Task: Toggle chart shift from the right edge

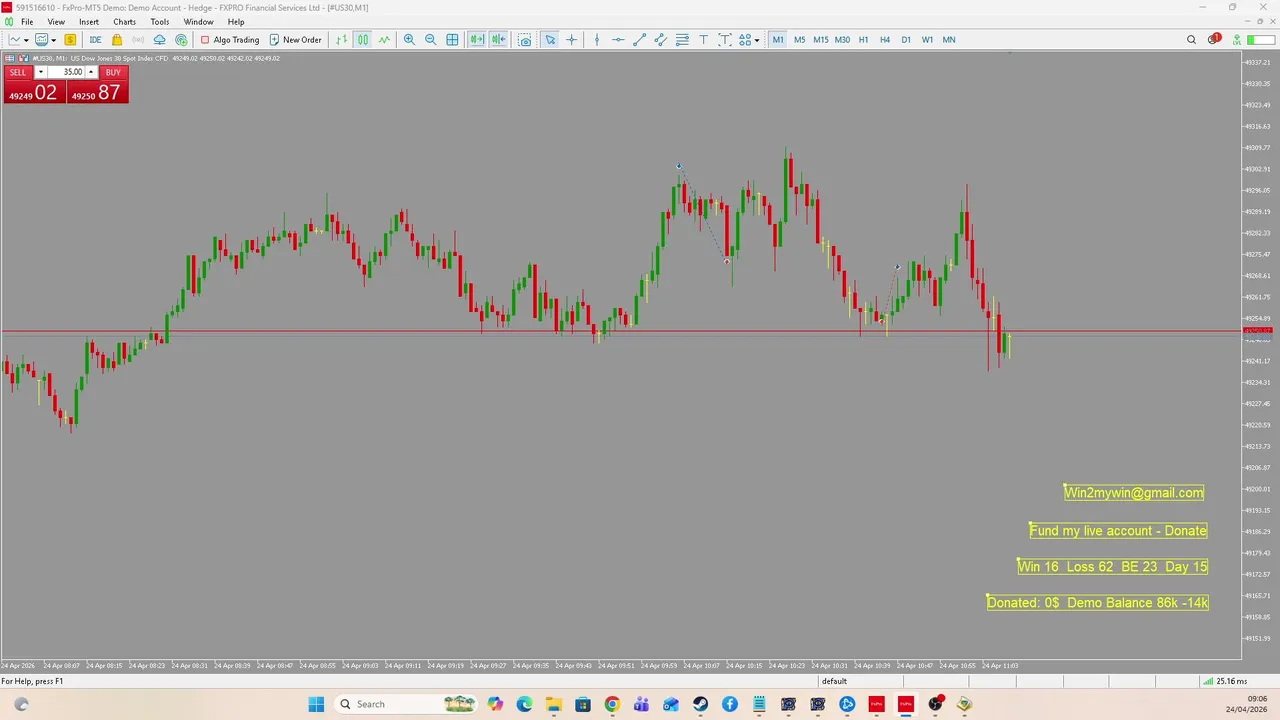Action: [x=498, y=40]
